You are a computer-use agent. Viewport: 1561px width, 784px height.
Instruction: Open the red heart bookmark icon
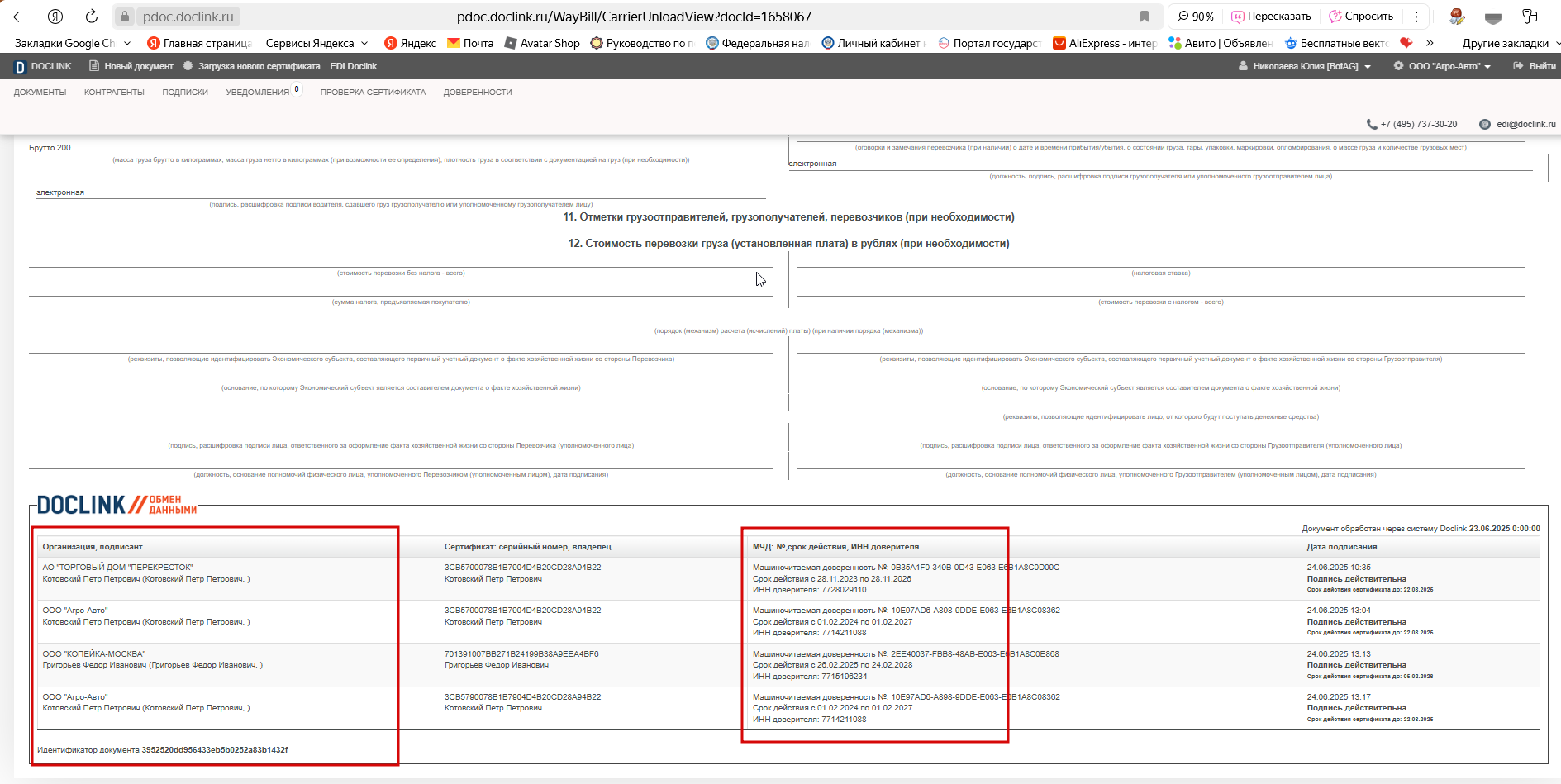point(1406,43)
